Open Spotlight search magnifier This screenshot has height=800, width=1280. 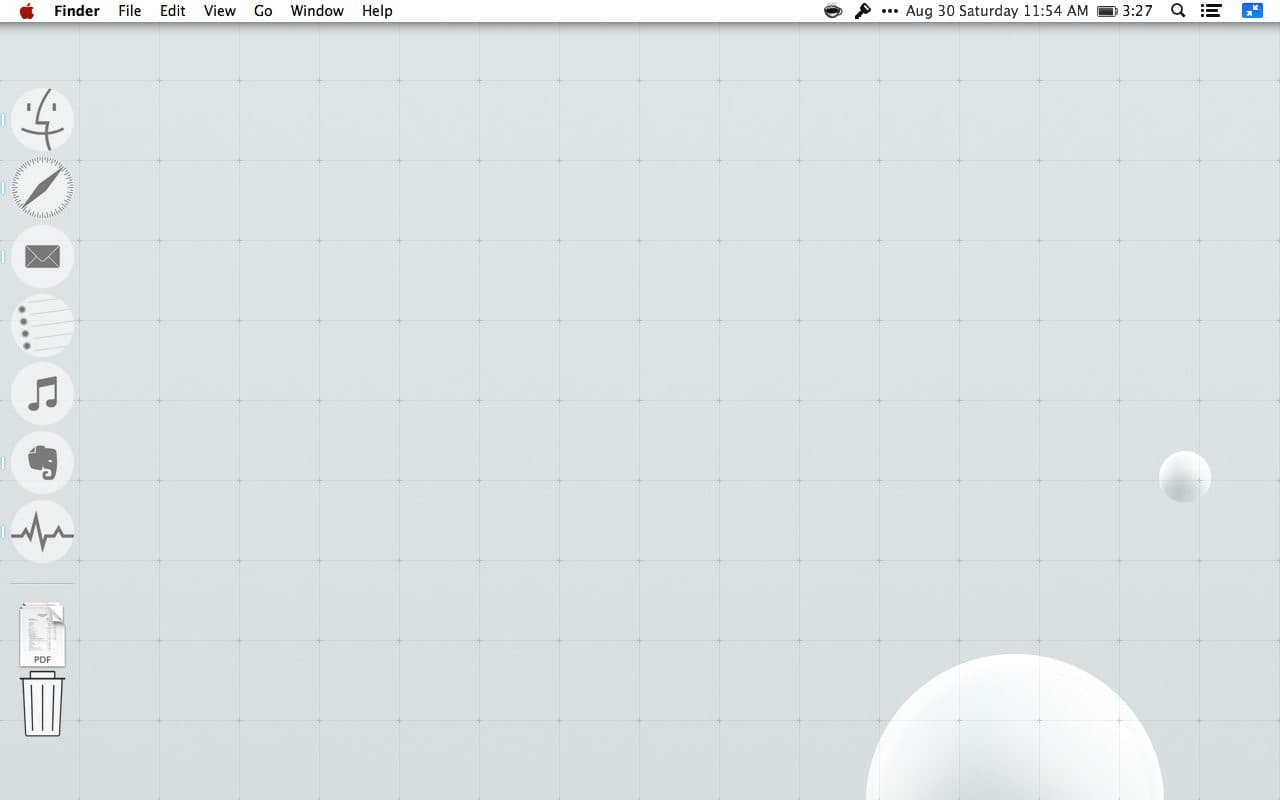(x=1178, y=11)
